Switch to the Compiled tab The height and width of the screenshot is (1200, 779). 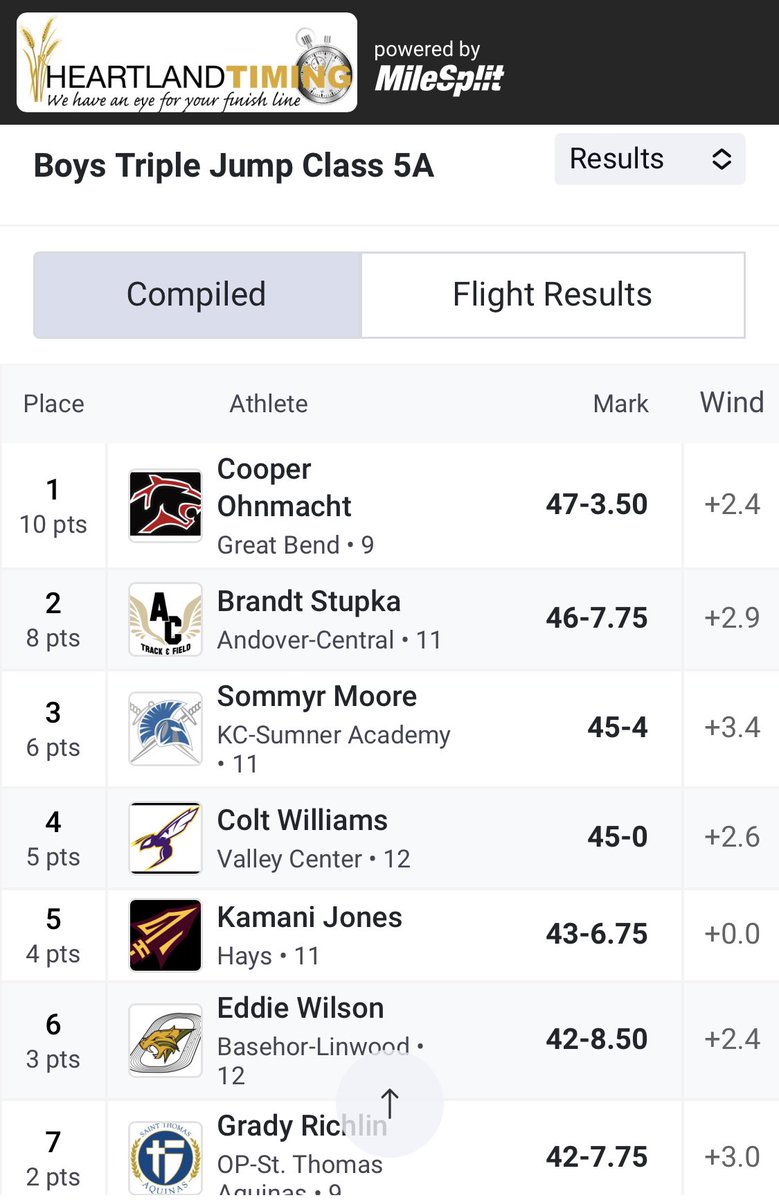197,295
